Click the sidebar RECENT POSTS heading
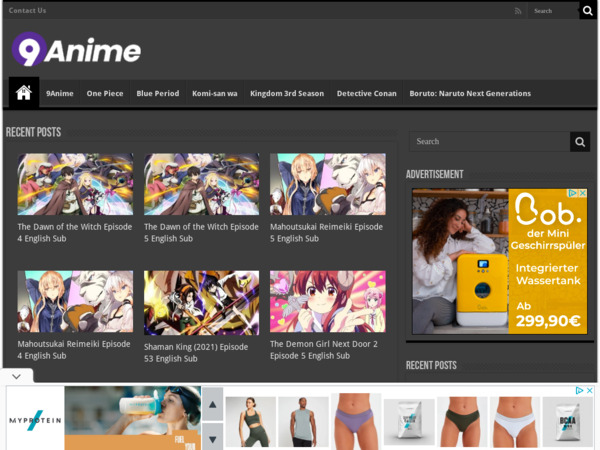The image size is (600, 450). [431, 365]
